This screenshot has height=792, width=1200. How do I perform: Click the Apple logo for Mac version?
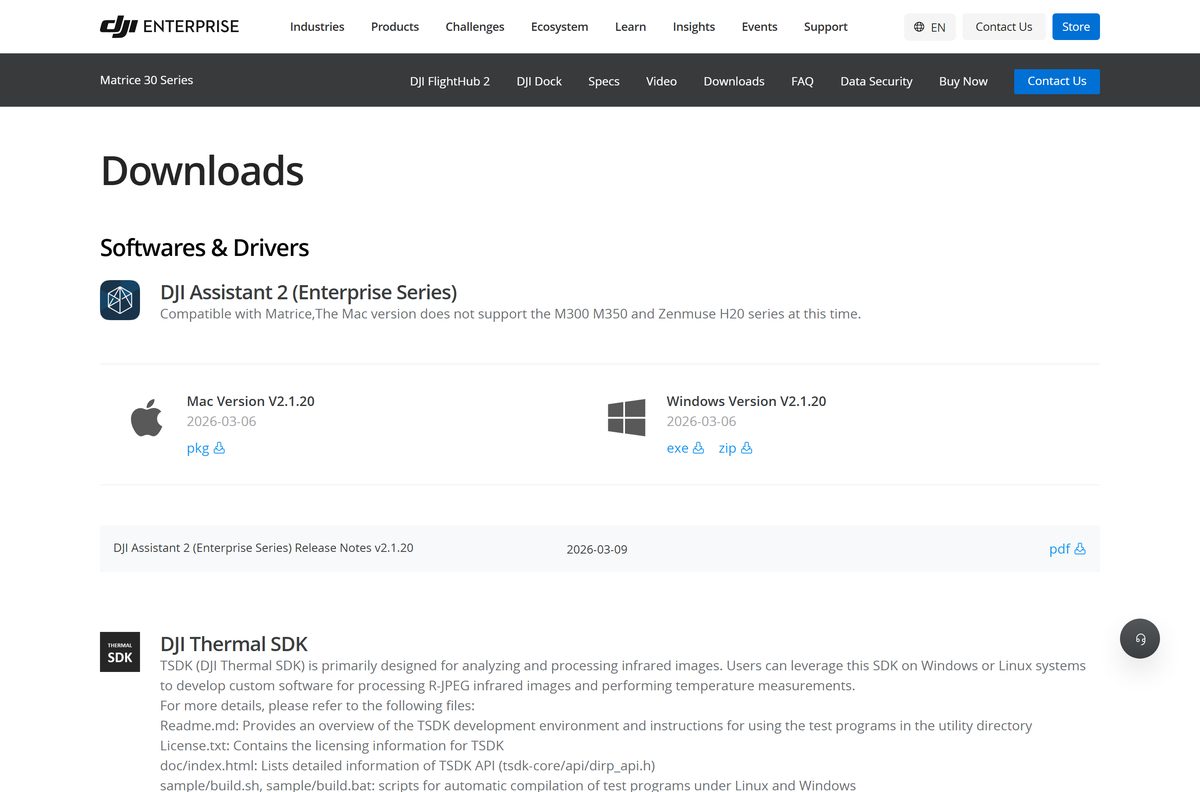[146, 417]
